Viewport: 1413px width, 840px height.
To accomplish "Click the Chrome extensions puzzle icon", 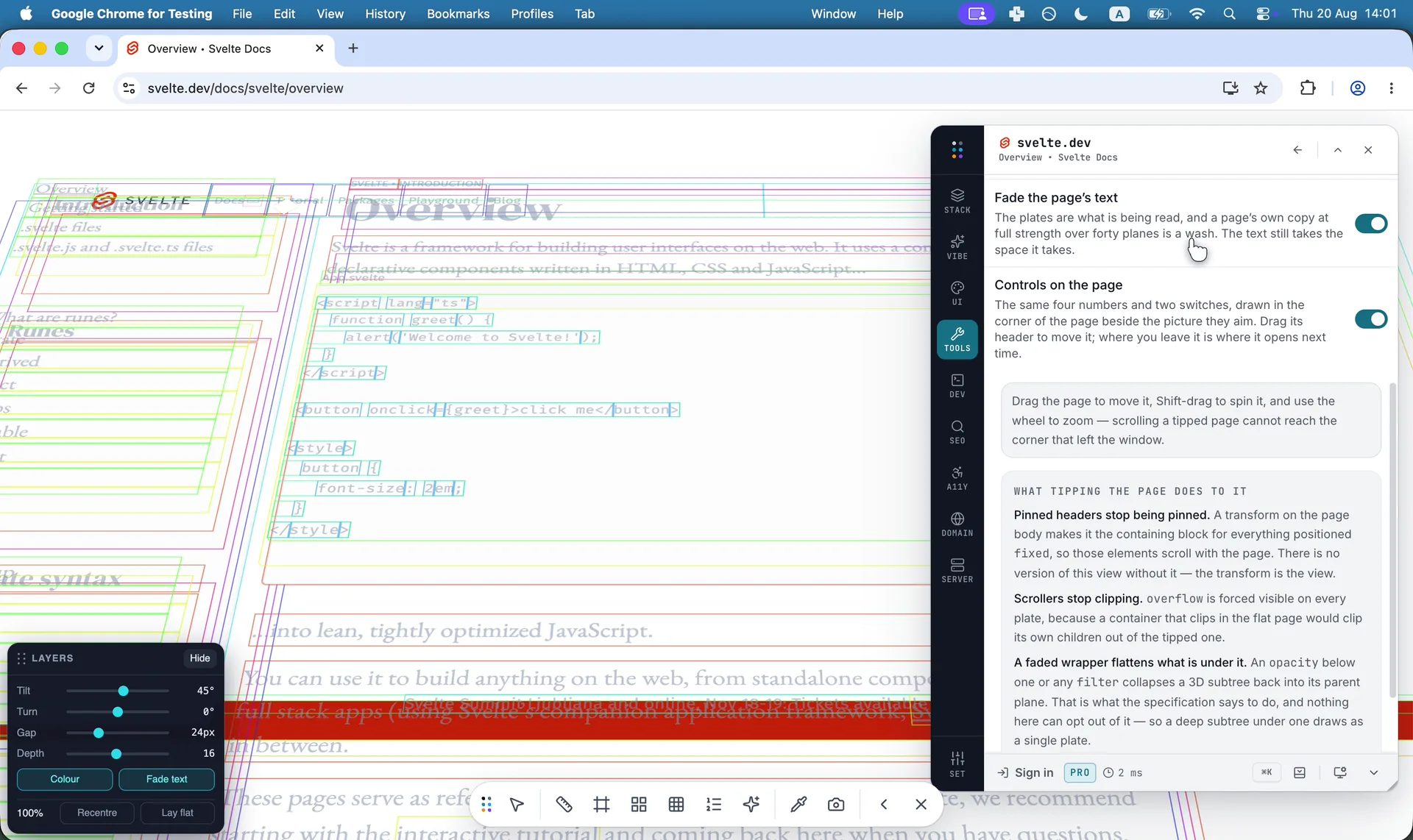I will (1308, 88).
